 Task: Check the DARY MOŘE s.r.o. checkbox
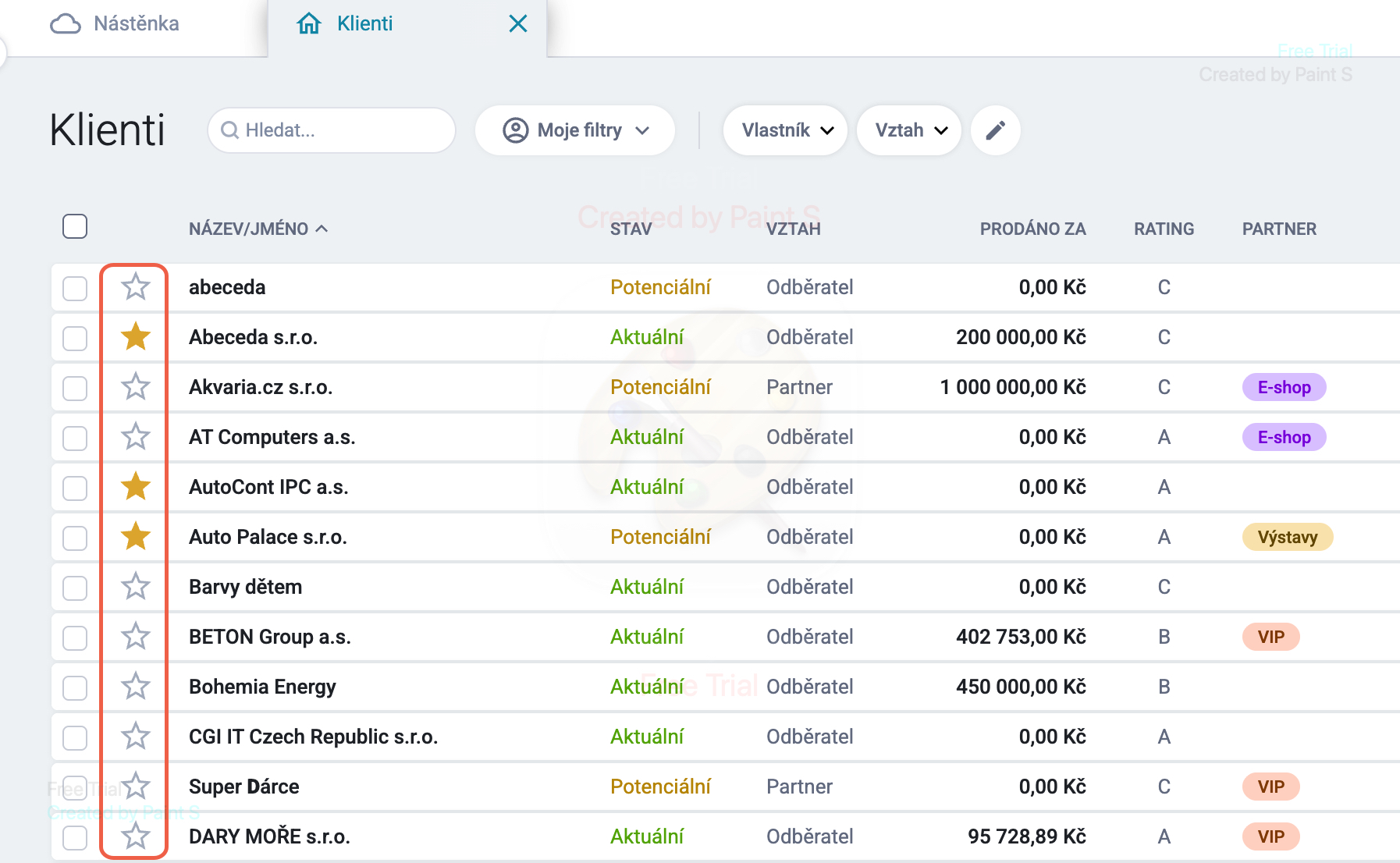[x=75, y=837]
